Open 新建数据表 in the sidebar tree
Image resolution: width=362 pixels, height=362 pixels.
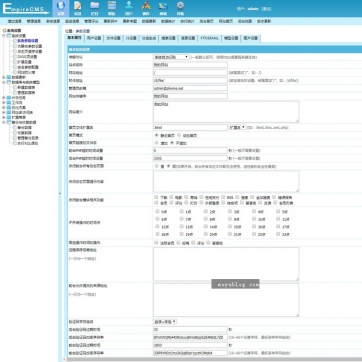pos(26,87)
